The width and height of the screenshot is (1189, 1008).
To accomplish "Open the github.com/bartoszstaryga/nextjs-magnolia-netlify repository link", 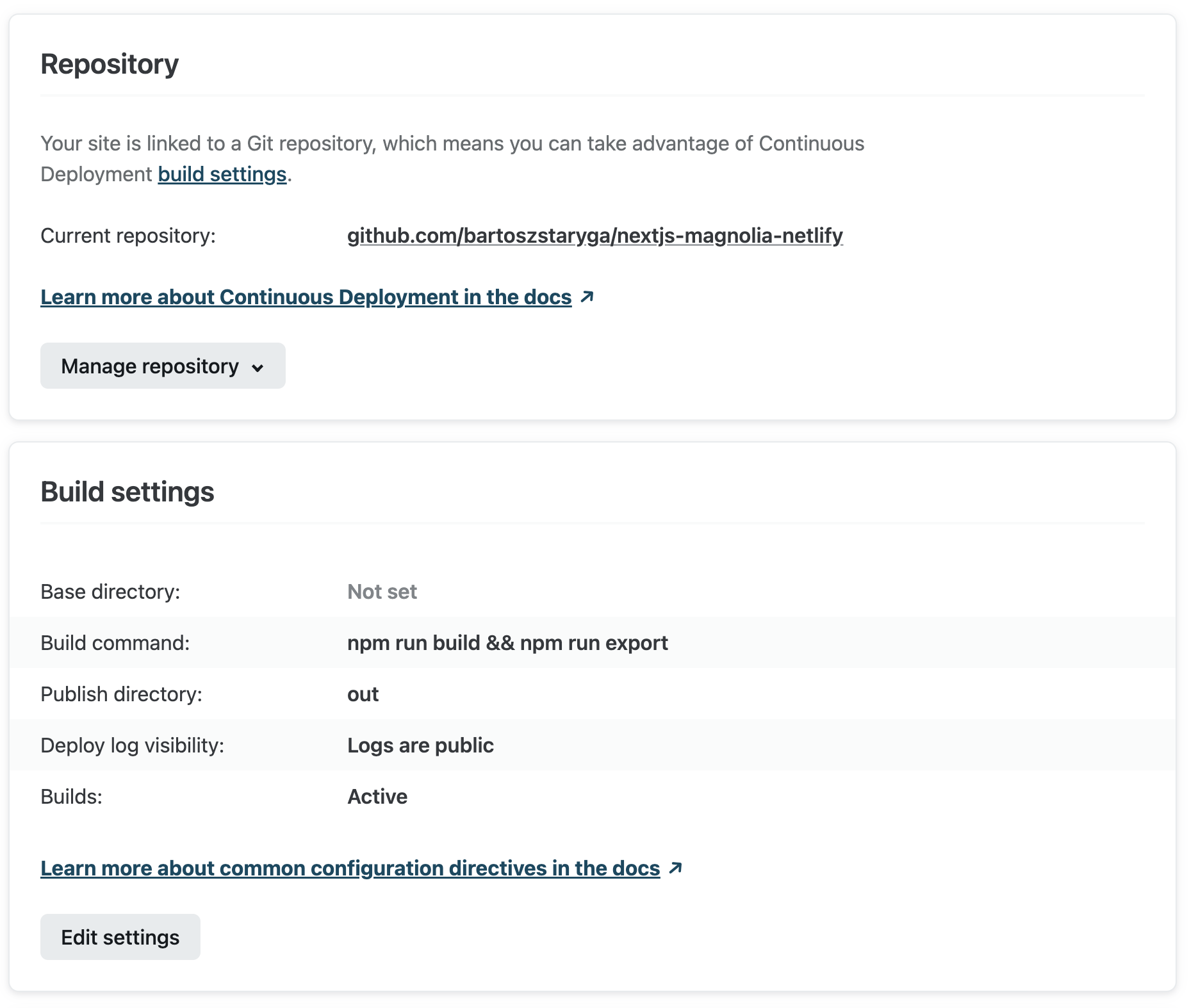I will (x=594, y=236).
